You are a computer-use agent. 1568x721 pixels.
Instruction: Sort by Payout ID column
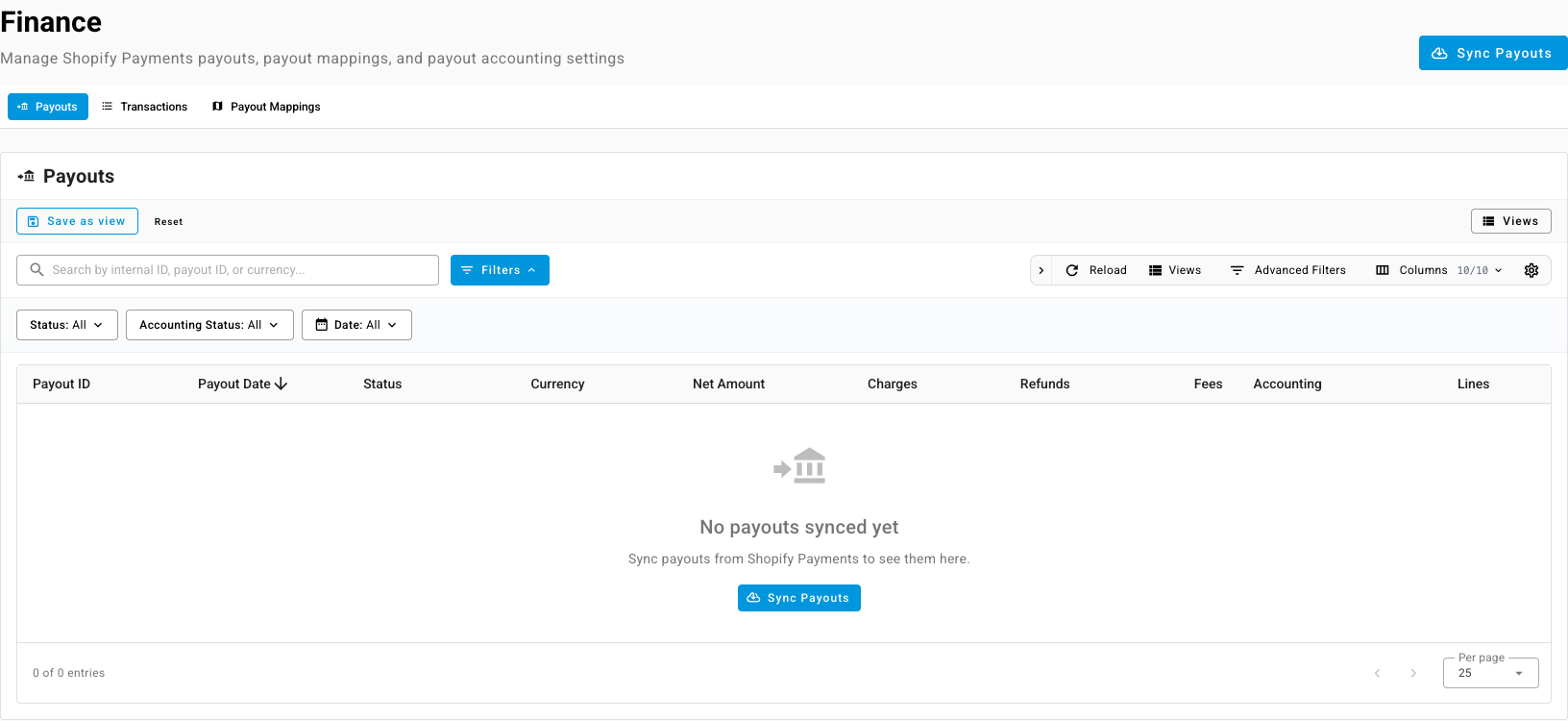point(61,384)
